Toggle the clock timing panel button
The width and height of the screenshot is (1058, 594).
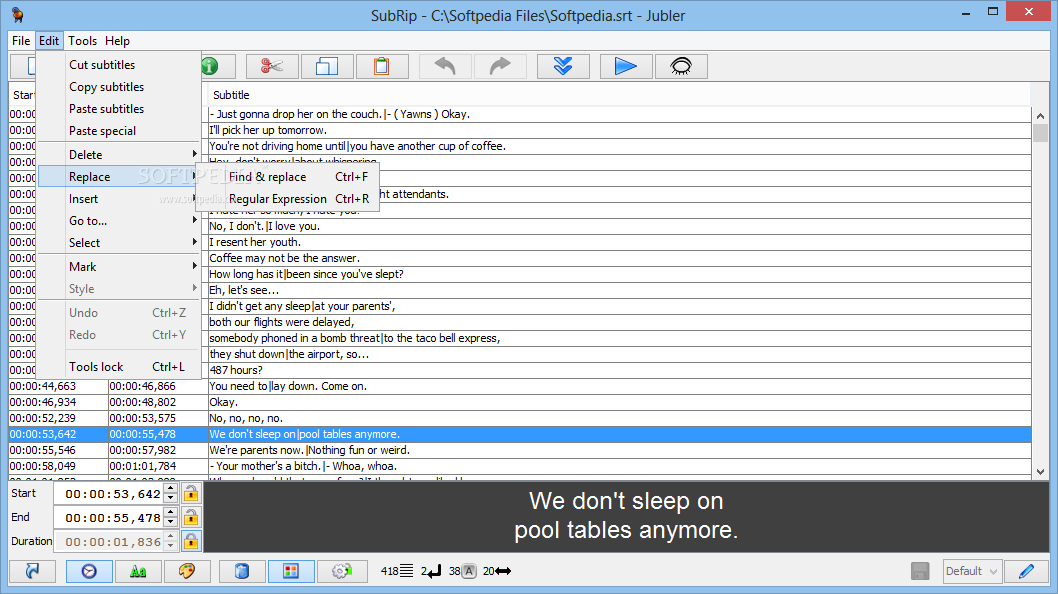(x=89, y=571)
